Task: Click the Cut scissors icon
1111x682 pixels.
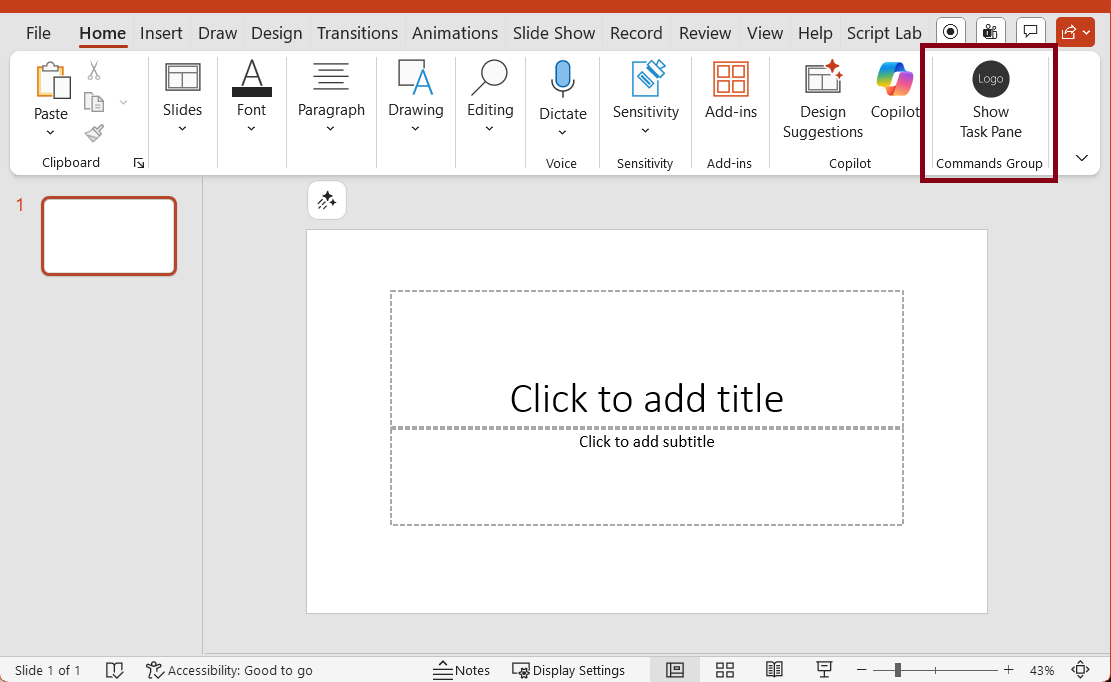Action: click(x=93, y=68)
